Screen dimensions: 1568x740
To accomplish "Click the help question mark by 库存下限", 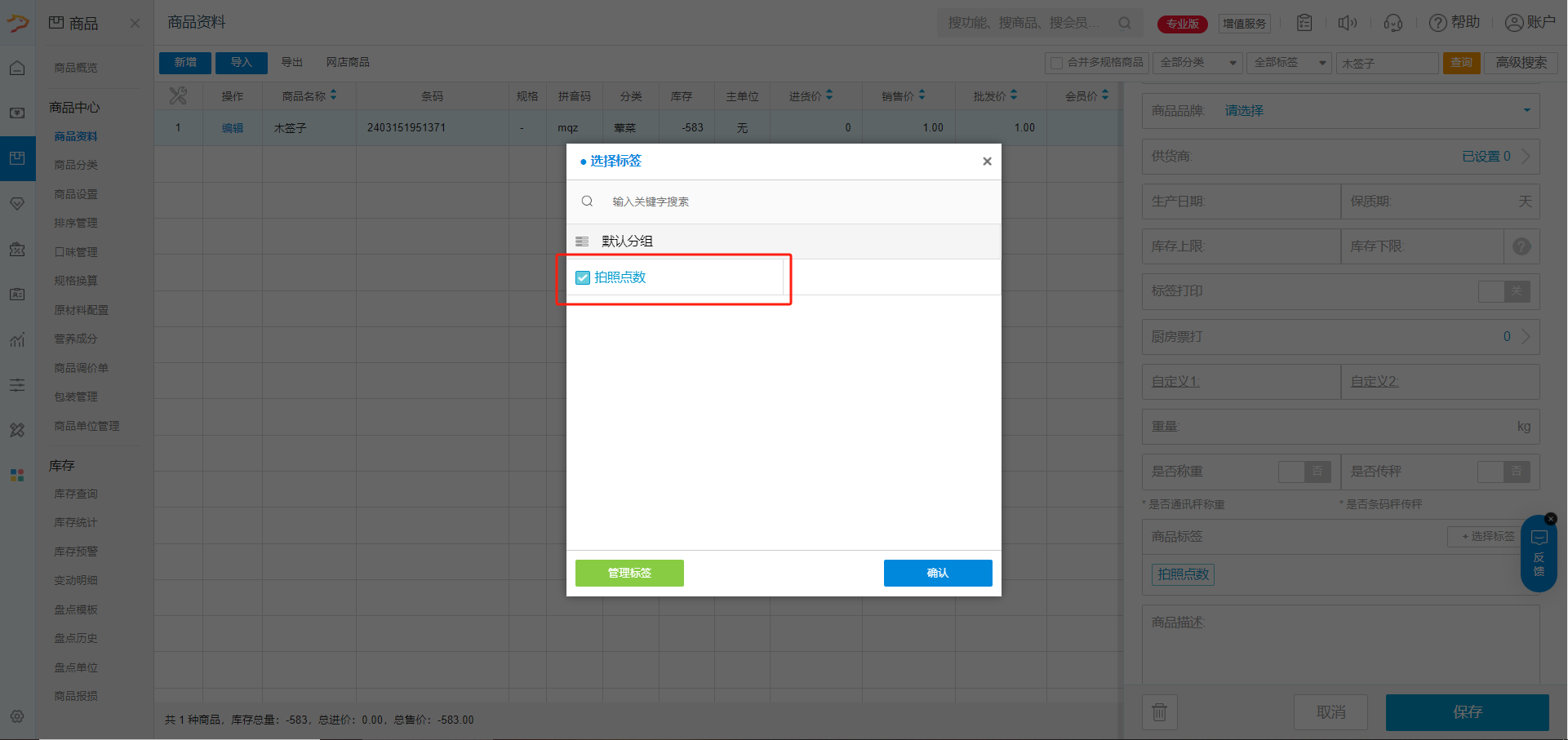I will tap(1521, 246).
